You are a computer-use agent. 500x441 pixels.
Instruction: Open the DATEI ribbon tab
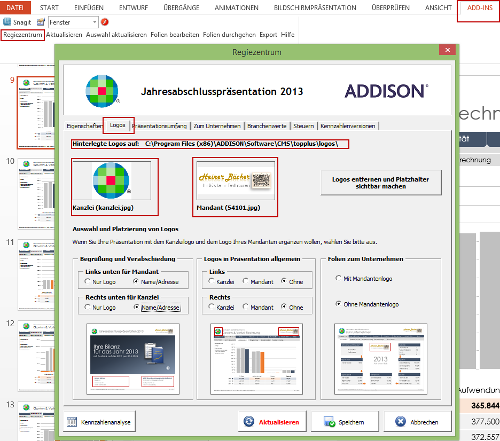click(x=15, y=7)
